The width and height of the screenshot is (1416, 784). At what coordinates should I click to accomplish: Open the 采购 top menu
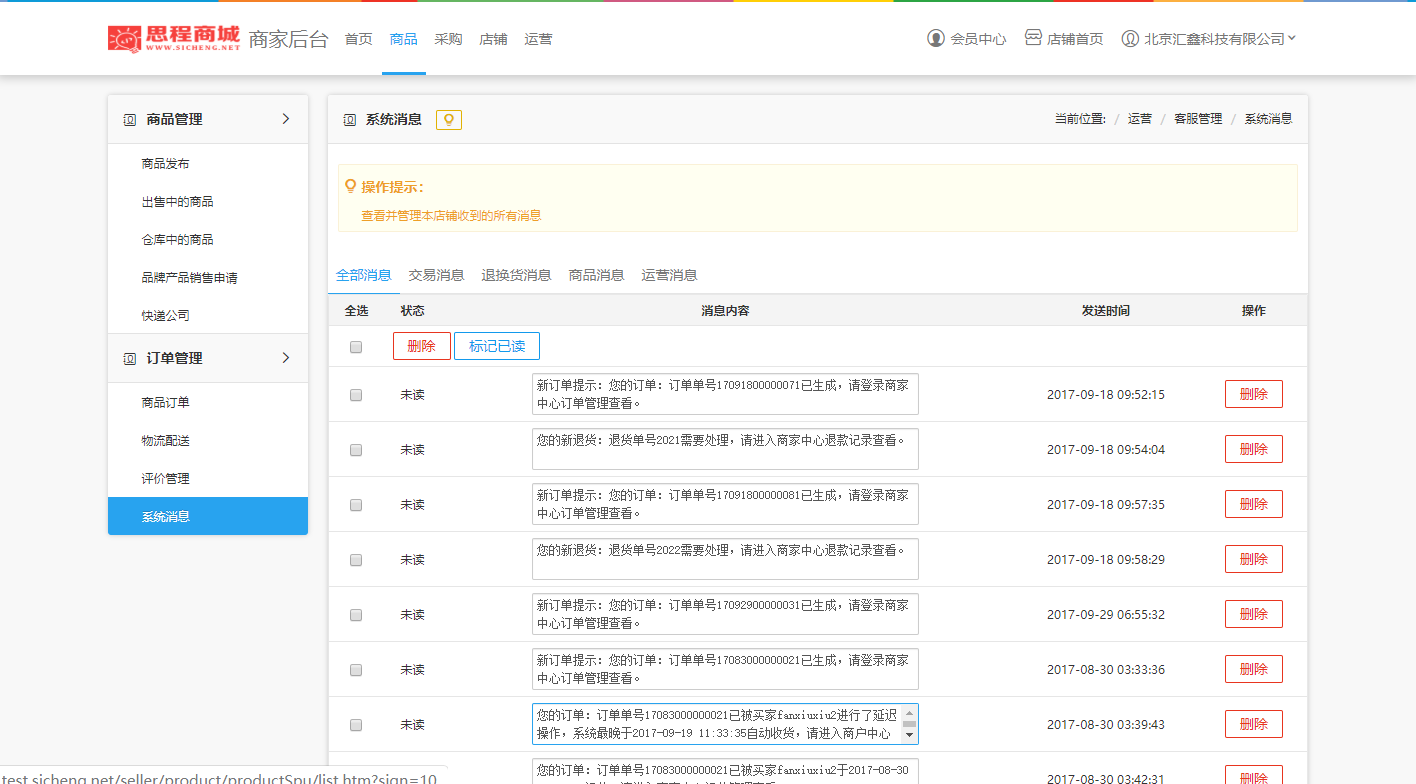point(448,39)
